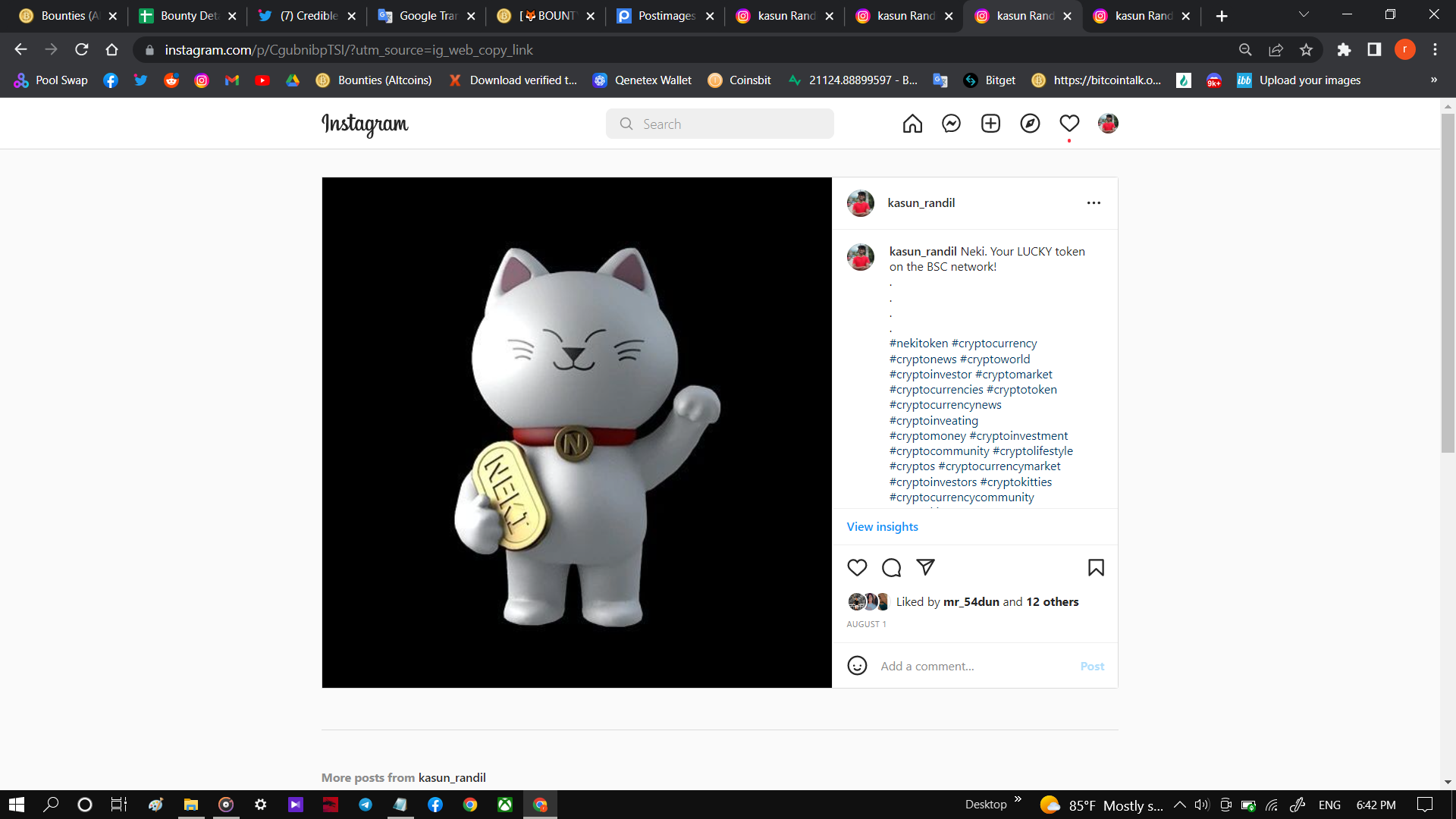Open the tab search dropdown arrow
Viewport: 1456px width, 819px height.
(x=1304, y=15)
